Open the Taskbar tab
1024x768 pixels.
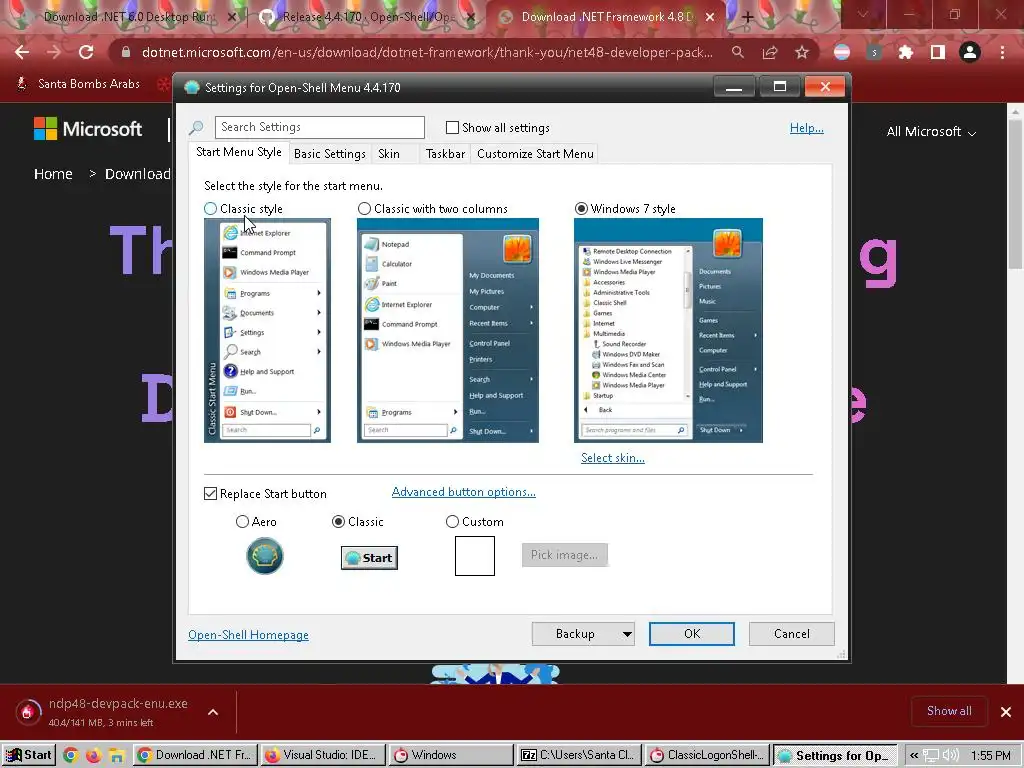point(445,153)
